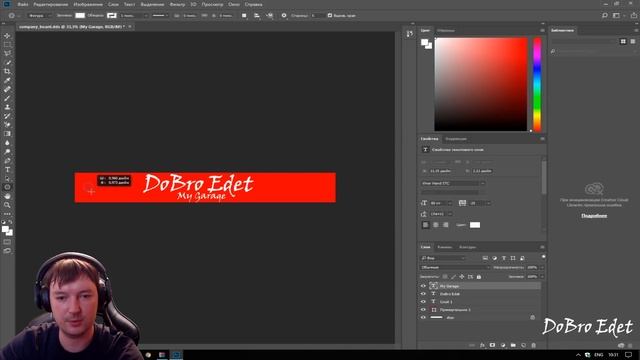This screenshot has width=640, height=360.
Task: Delete layer with the trash icon
Action: point(533,345)
